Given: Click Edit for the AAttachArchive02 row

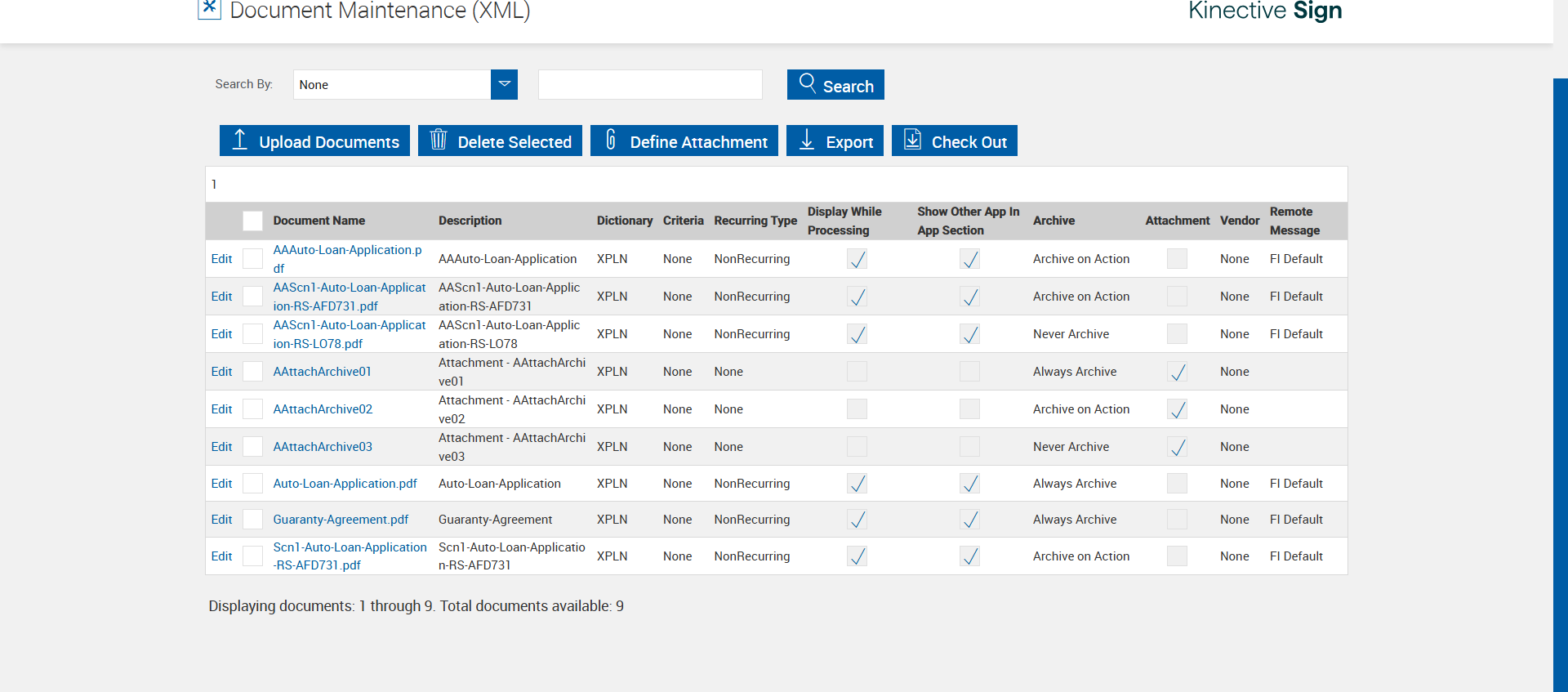Looking at the screenshot, I should coord(221,409).
